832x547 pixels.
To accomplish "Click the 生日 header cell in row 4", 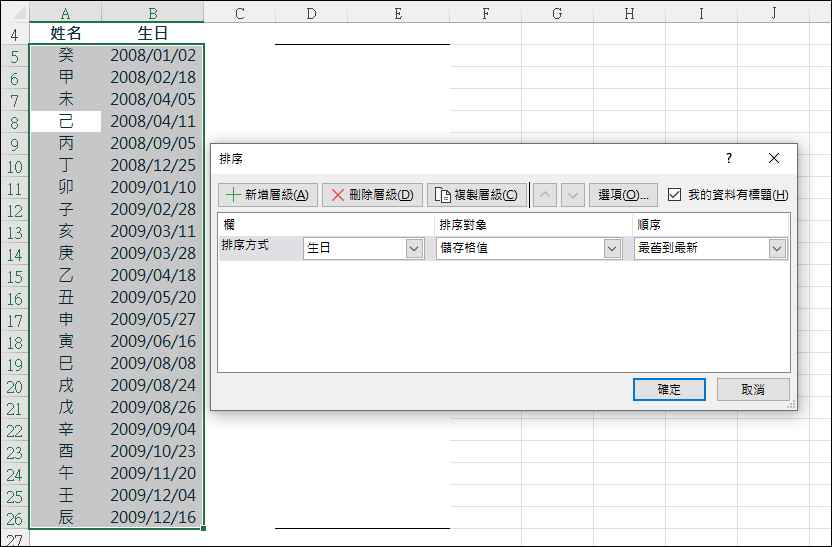I will [153, 33].
